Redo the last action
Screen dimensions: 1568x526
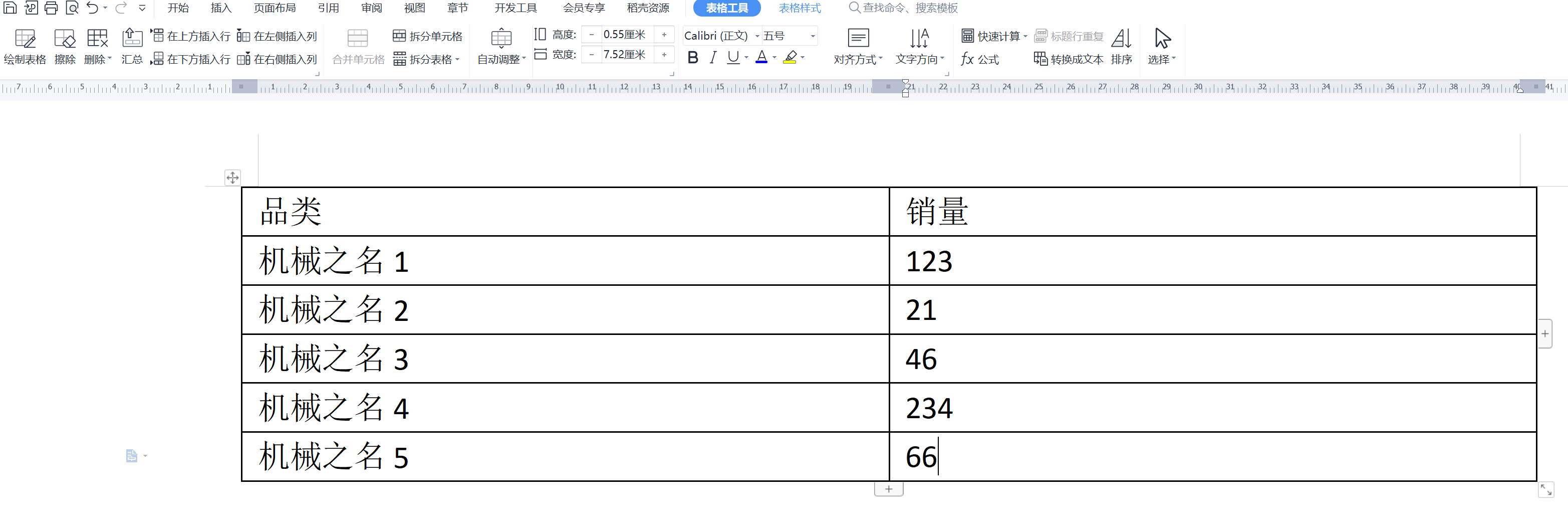coord(121,8)
